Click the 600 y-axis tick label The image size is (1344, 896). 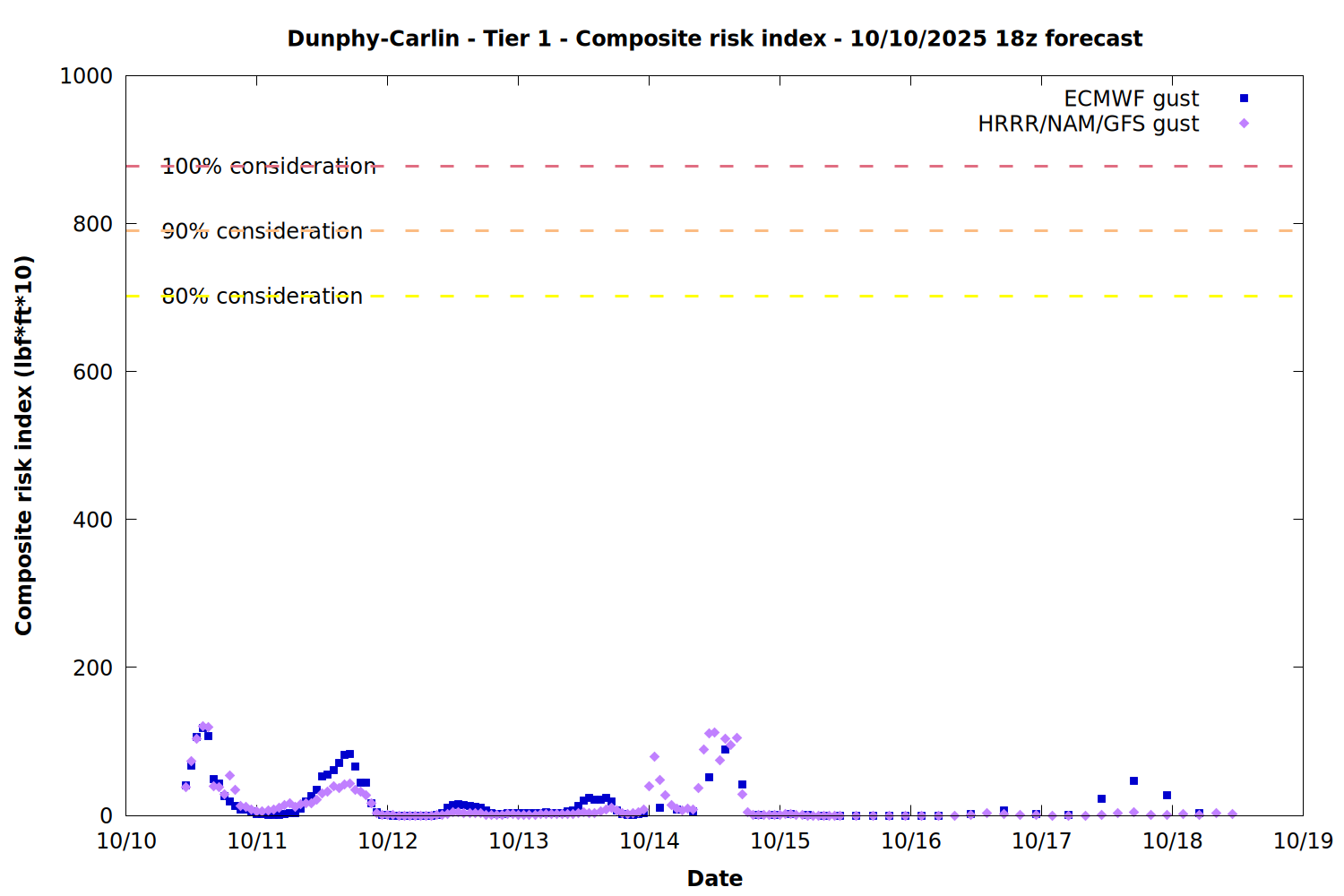pyautogui.click(x=93, y=372)
